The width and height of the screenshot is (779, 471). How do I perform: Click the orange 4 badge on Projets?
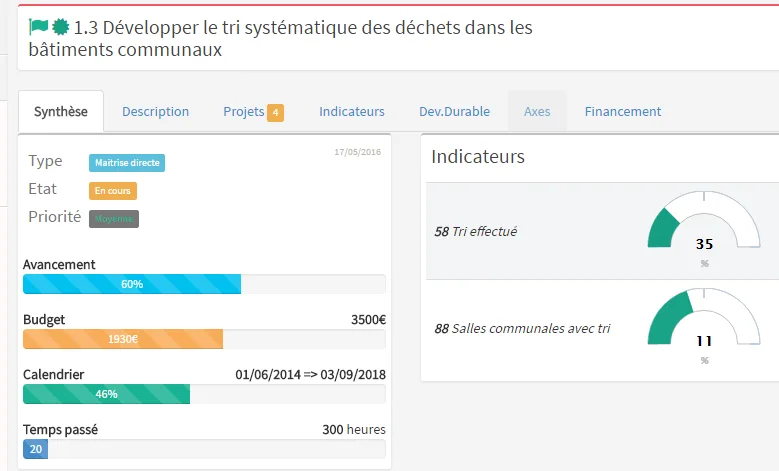coord(275,113)
